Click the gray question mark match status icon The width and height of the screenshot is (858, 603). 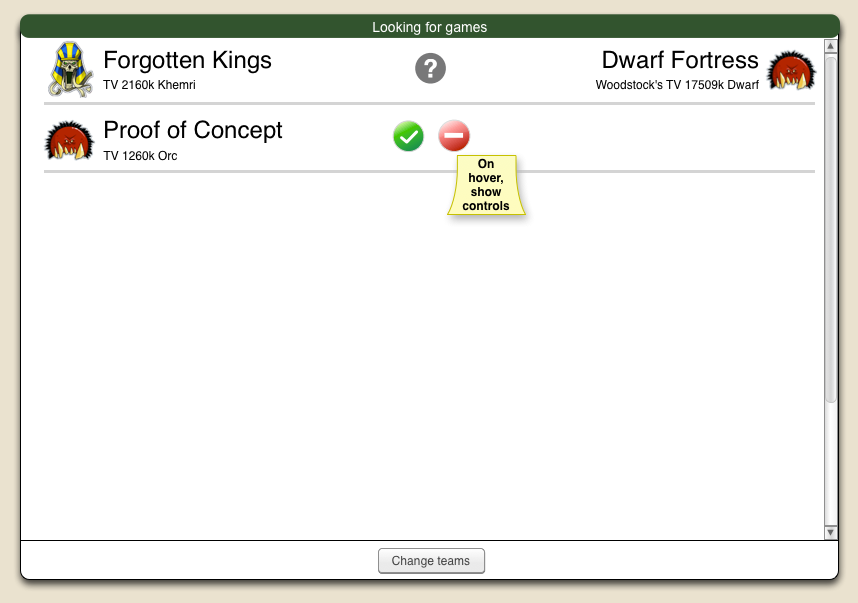click(431, 68)
